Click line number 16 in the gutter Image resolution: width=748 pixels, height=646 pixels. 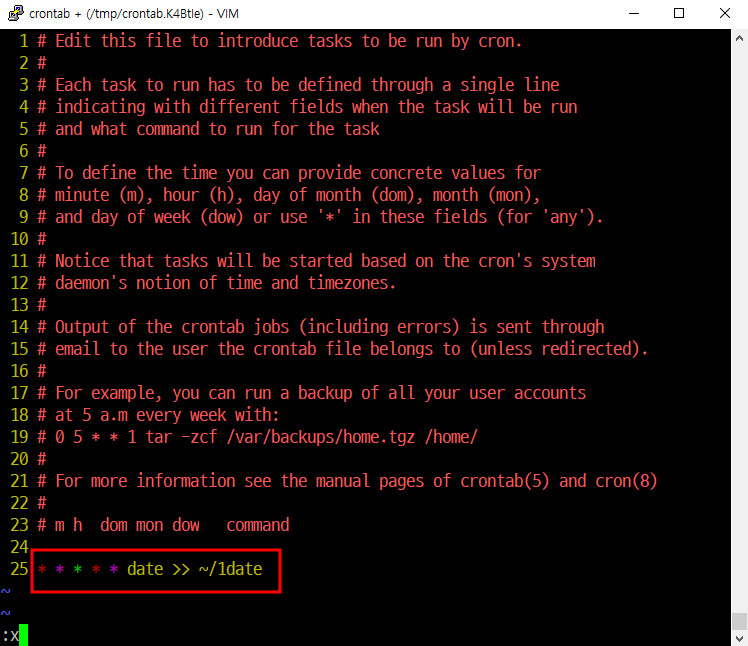coord(20,371)
